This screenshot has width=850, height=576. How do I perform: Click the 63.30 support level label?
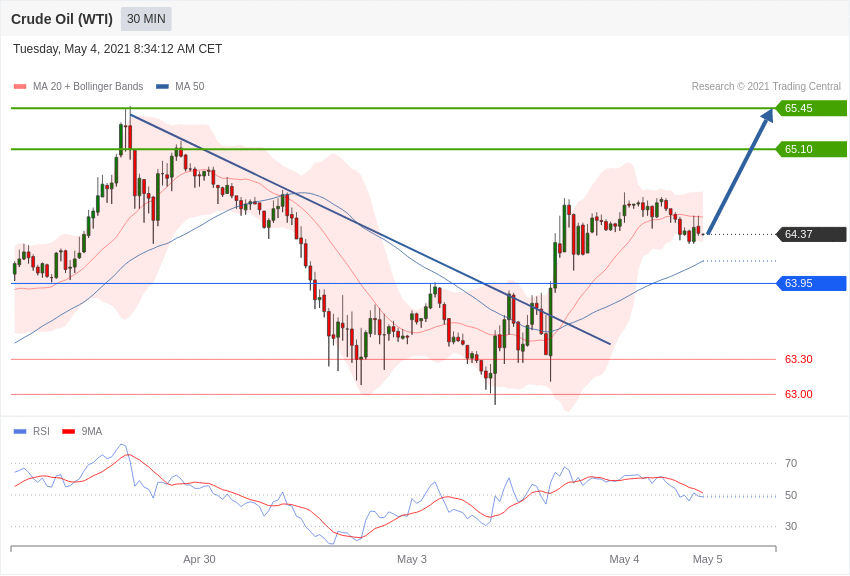[x=799, y=359]
